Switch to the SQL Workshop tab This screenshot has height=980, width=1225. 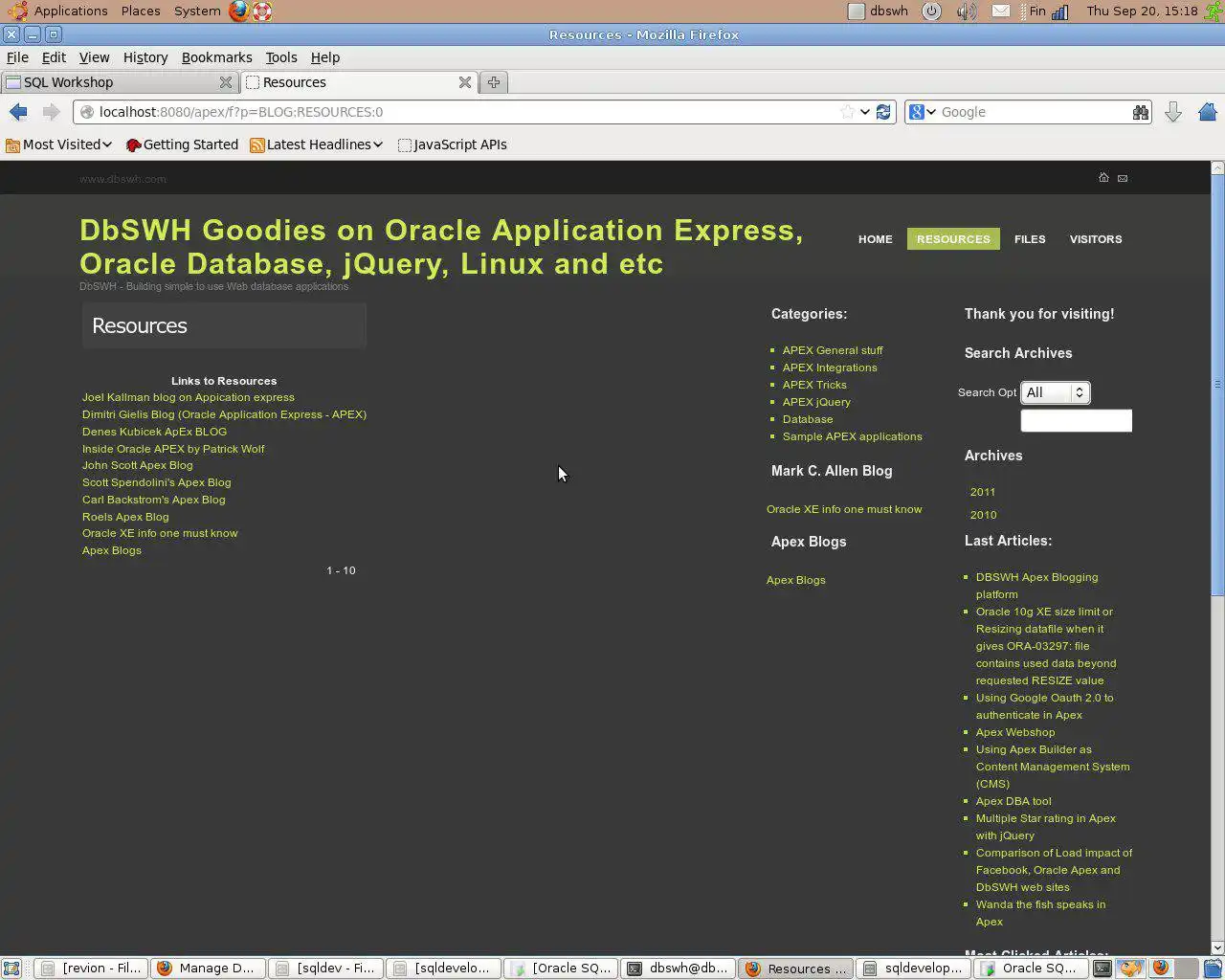point(120,82)
